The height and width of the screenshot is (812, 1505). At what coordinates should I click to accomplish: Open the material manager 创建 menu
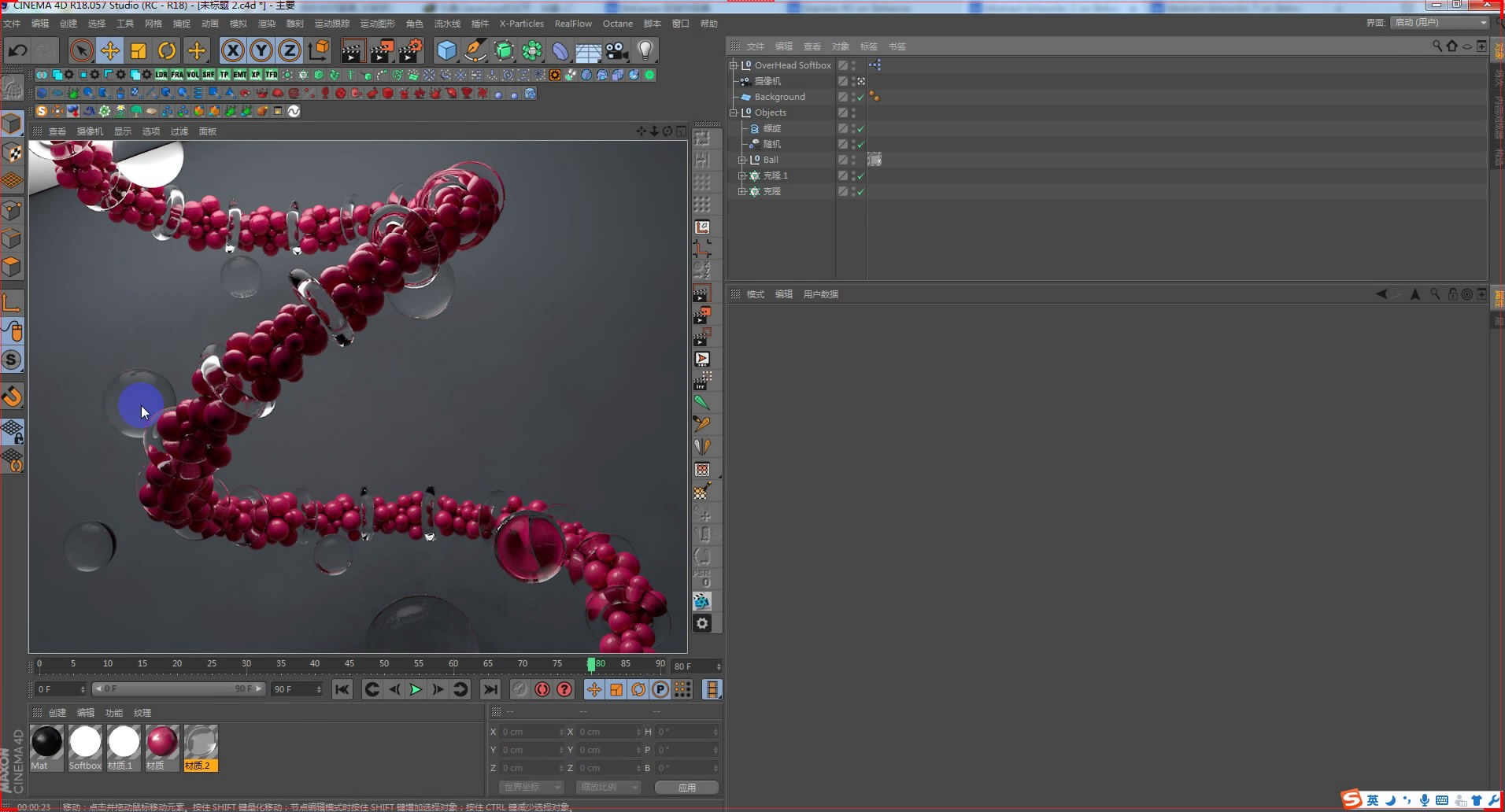tap(57, 713)
